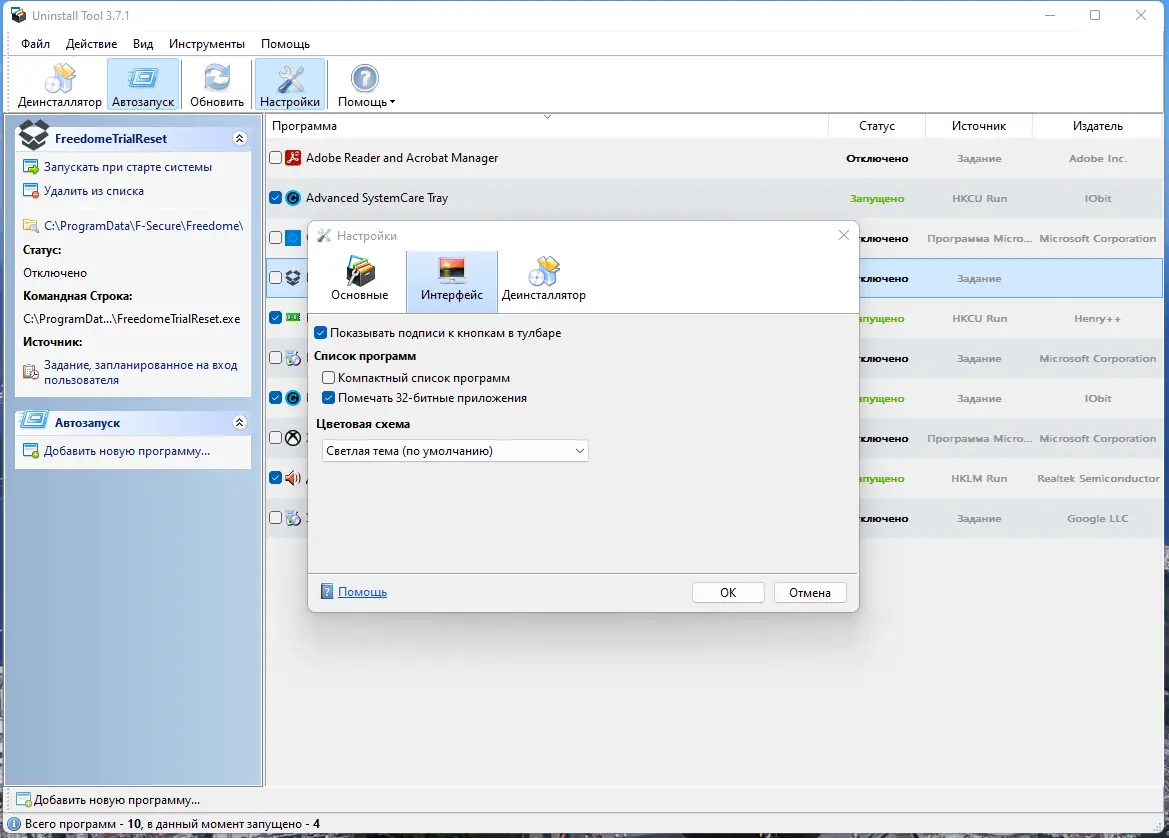Open the Цветовая схема theme dropdown

[455, 451]
